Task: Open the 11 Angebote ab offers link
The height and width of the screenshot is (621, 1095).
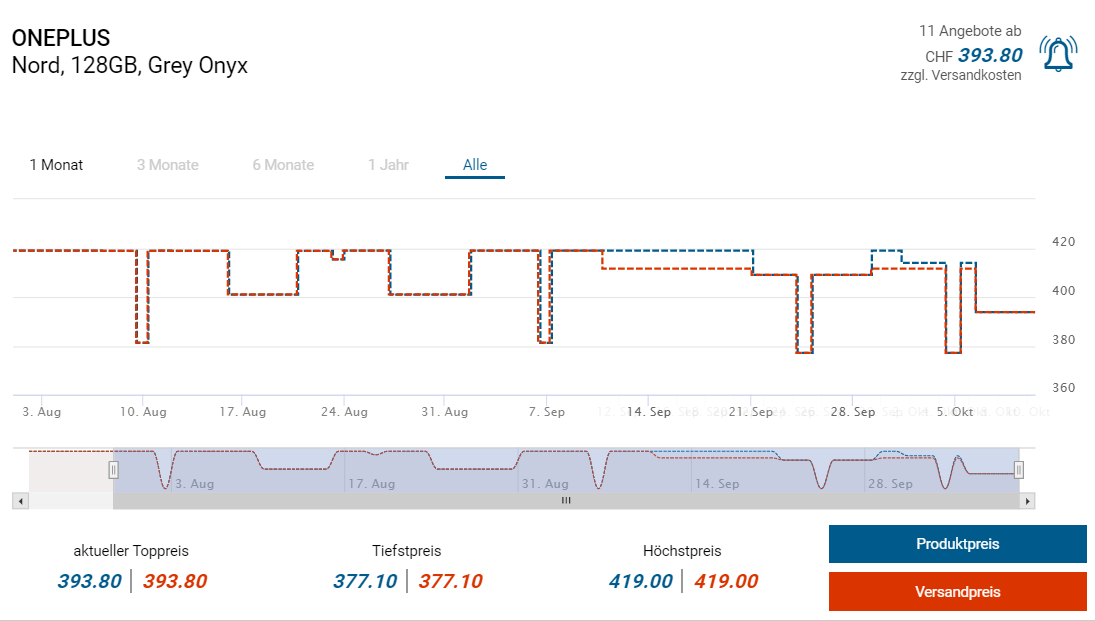Action: [970, 32]
